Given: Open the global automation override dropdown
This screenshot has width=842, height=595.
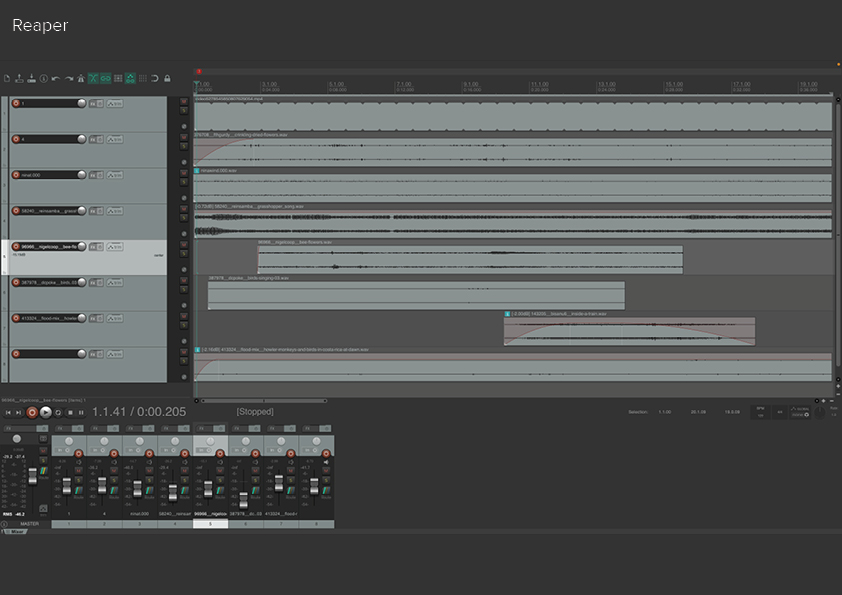Looking at the screenshot, I should (800, 411).
